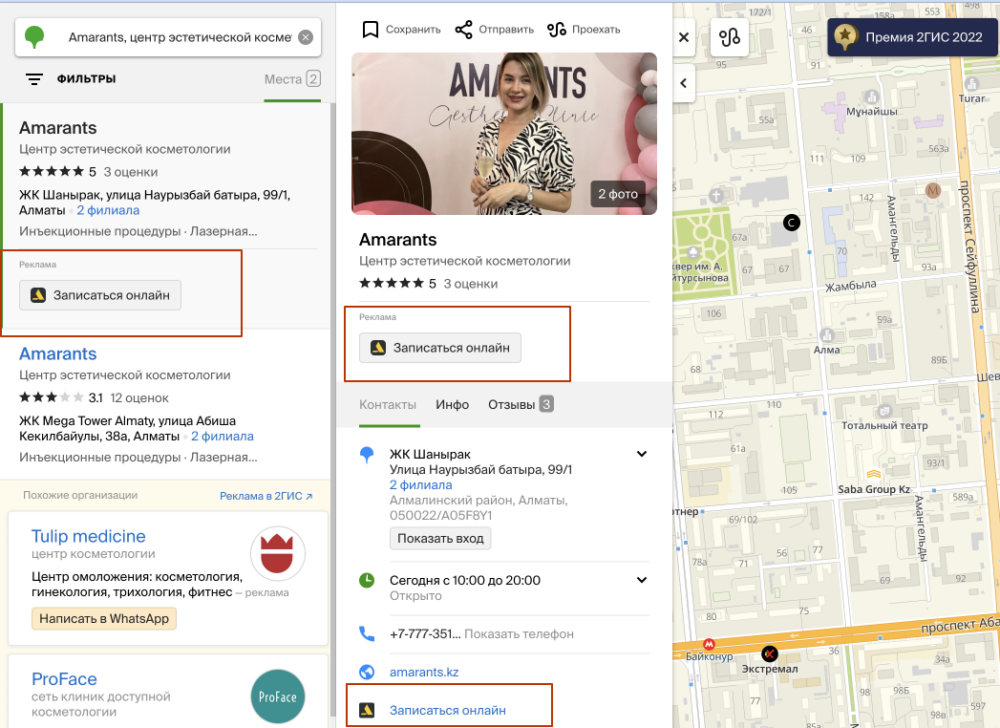Click the yellow booking icon in contacts

coord(367,710)
